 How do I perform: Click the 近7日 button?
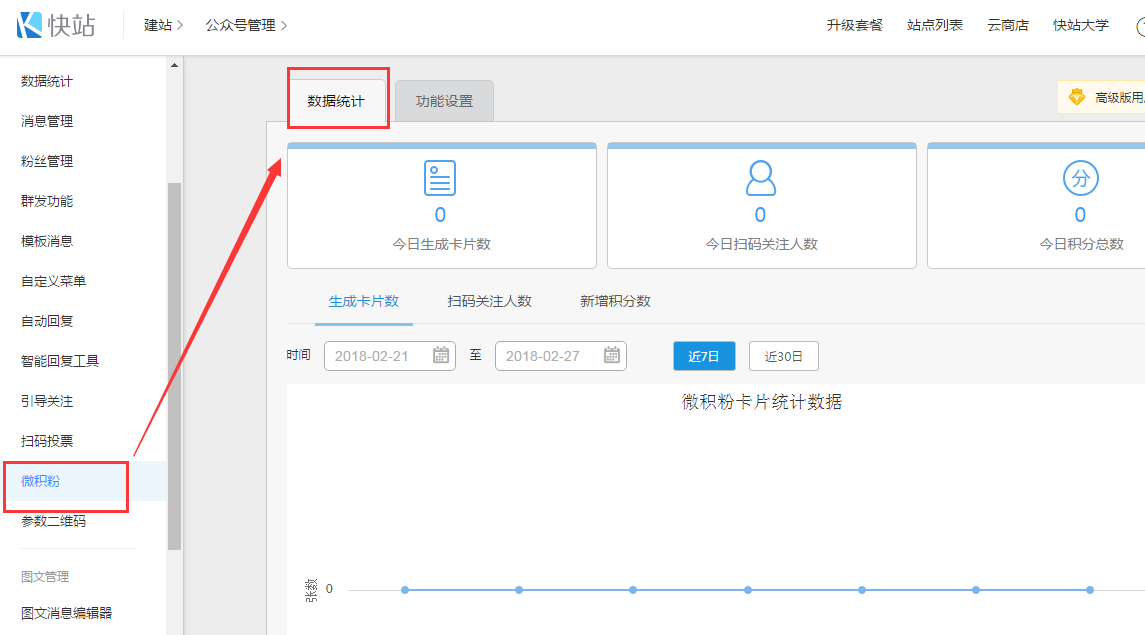[x=704, y=356]
